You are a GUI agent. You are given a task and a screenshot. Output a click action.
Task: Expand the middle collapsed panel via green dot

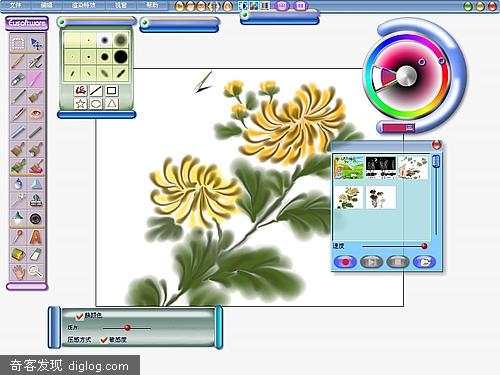click(145, 22)
